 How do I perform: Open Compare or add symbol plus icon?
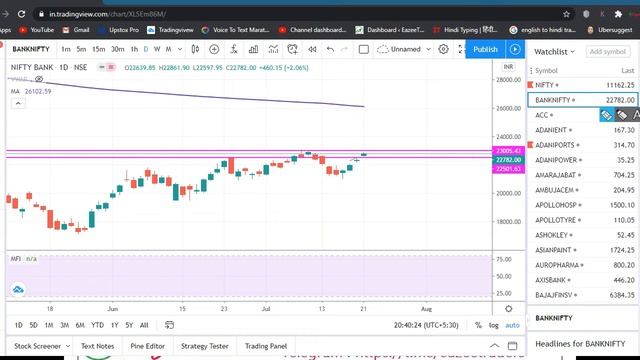point(214,49)
